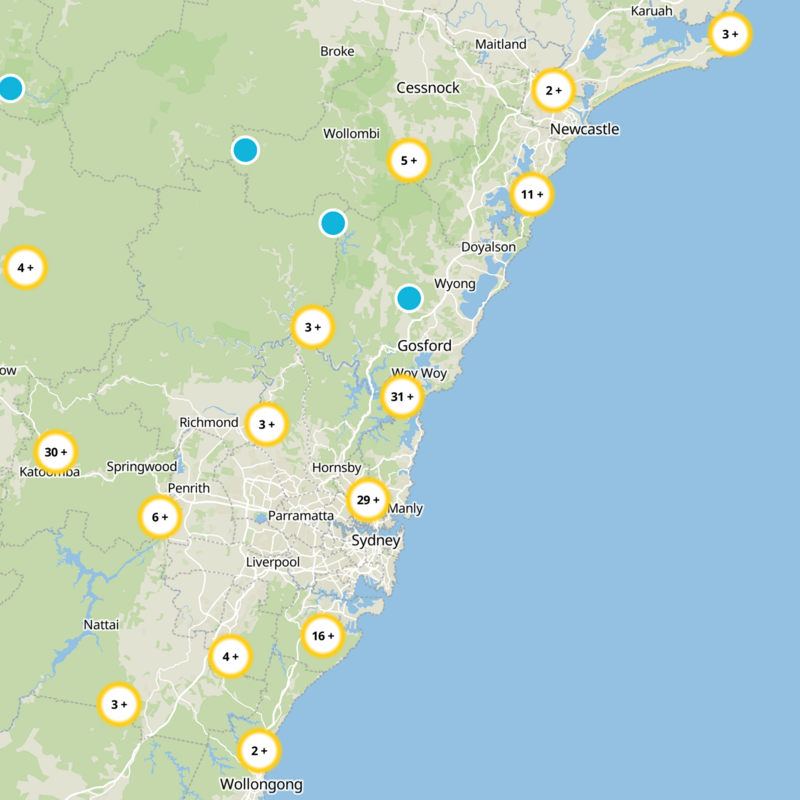Select the blue marker in the far northwest

pyautogui.click(x=10, y=88)
